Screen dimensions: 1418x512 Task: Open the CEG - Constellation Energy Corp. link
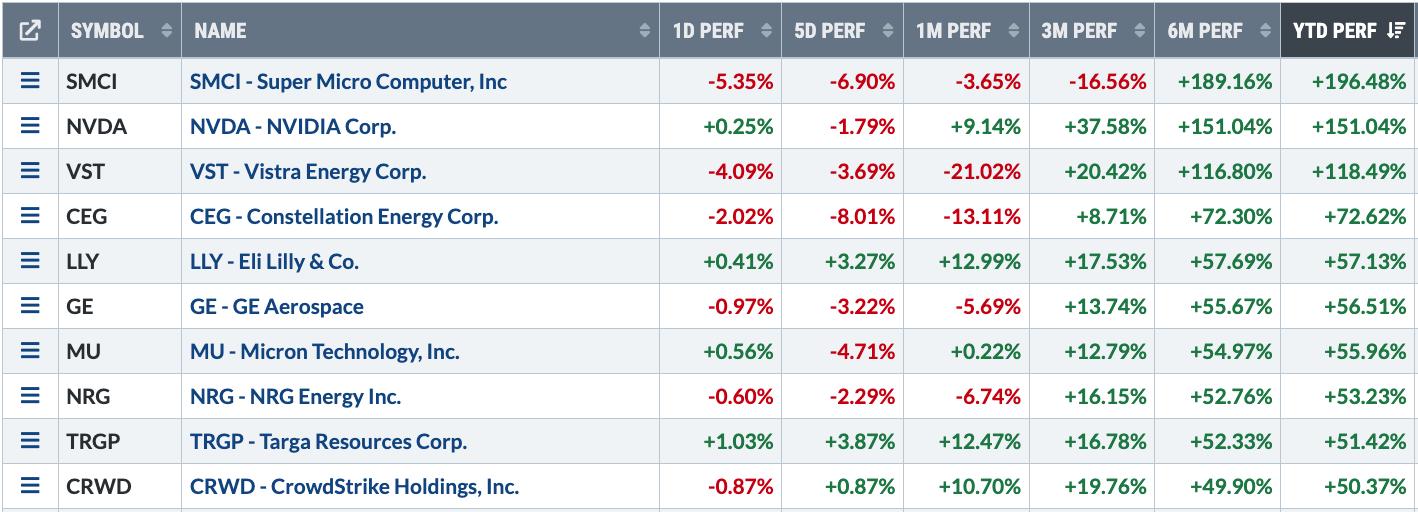pos(344,216)
